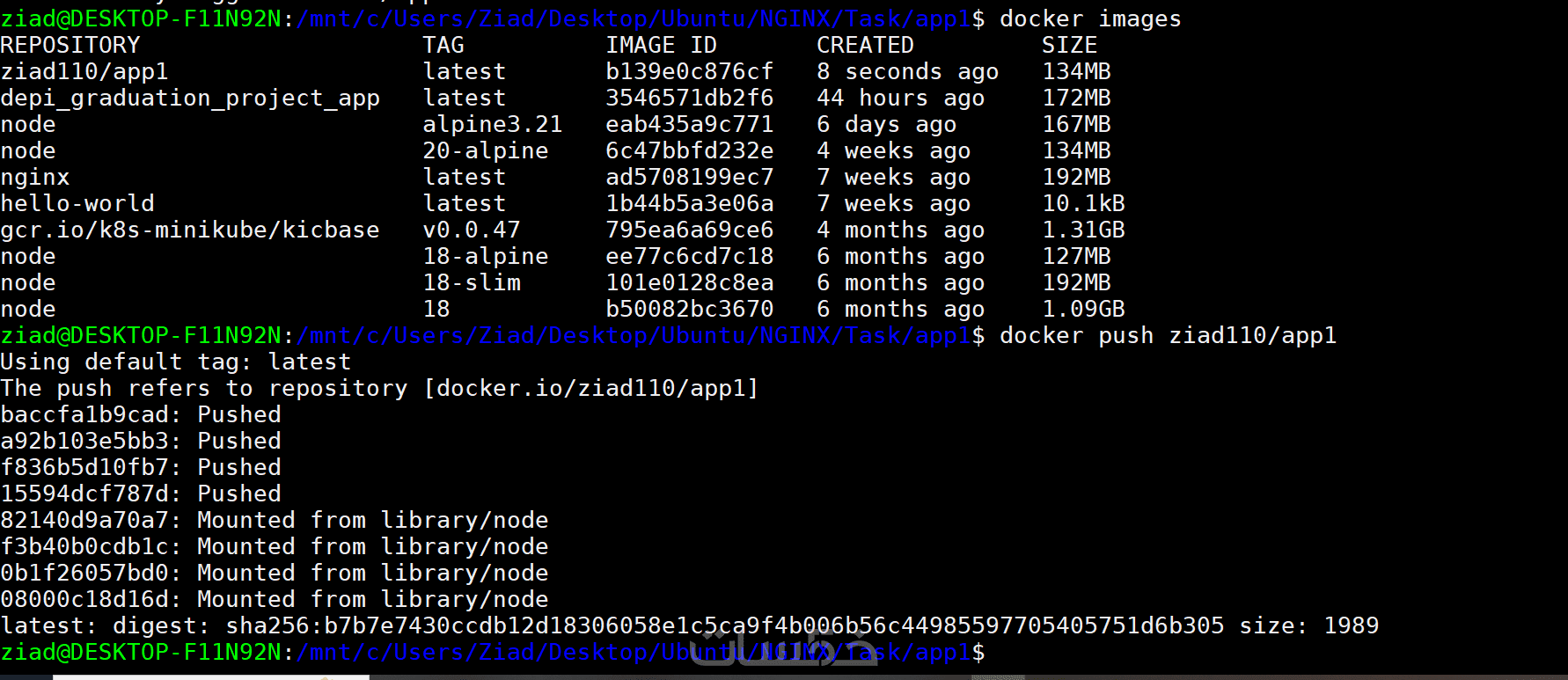Select image ID ad5708199ec7
This screenshot has height=680, width=1568.
[690, 177]
